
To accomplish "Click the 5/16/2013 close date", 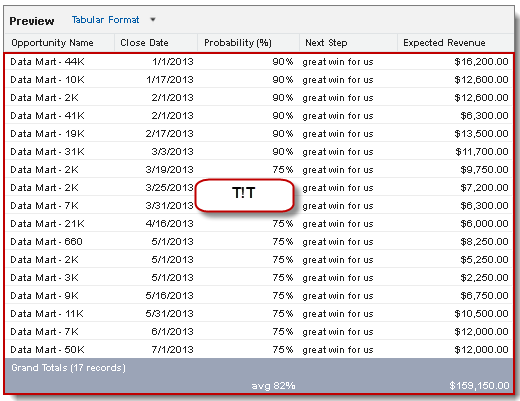I will [169, 296].
